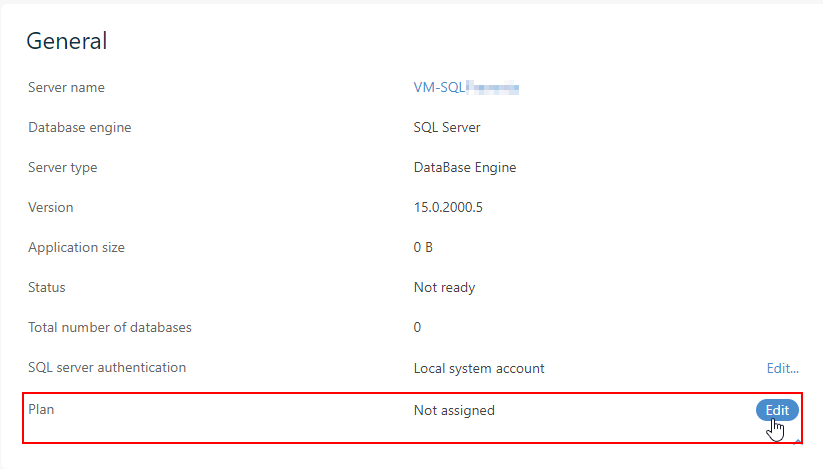Viewport: 823px width, 469px height.
Task: Click the SQL server authentication label
Action: pos(107,368)
